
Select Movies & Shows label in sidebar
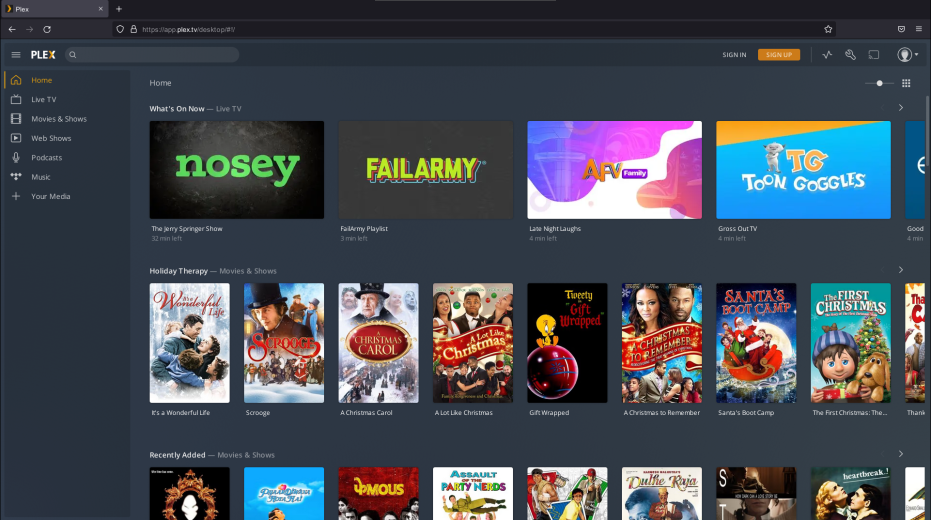pyautogui.click(x=59, y=119)
